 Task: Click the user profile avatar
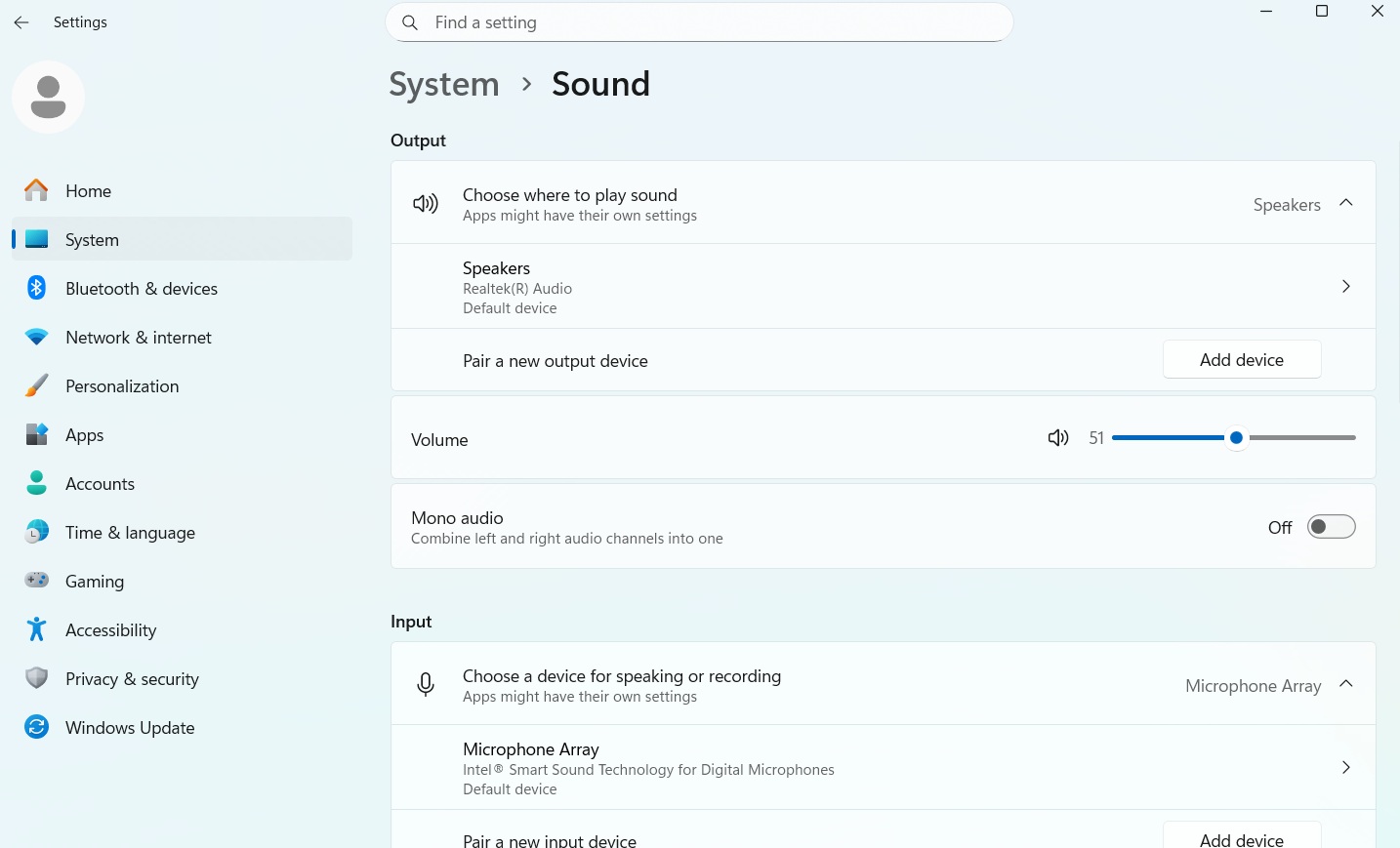click(48, 96)
